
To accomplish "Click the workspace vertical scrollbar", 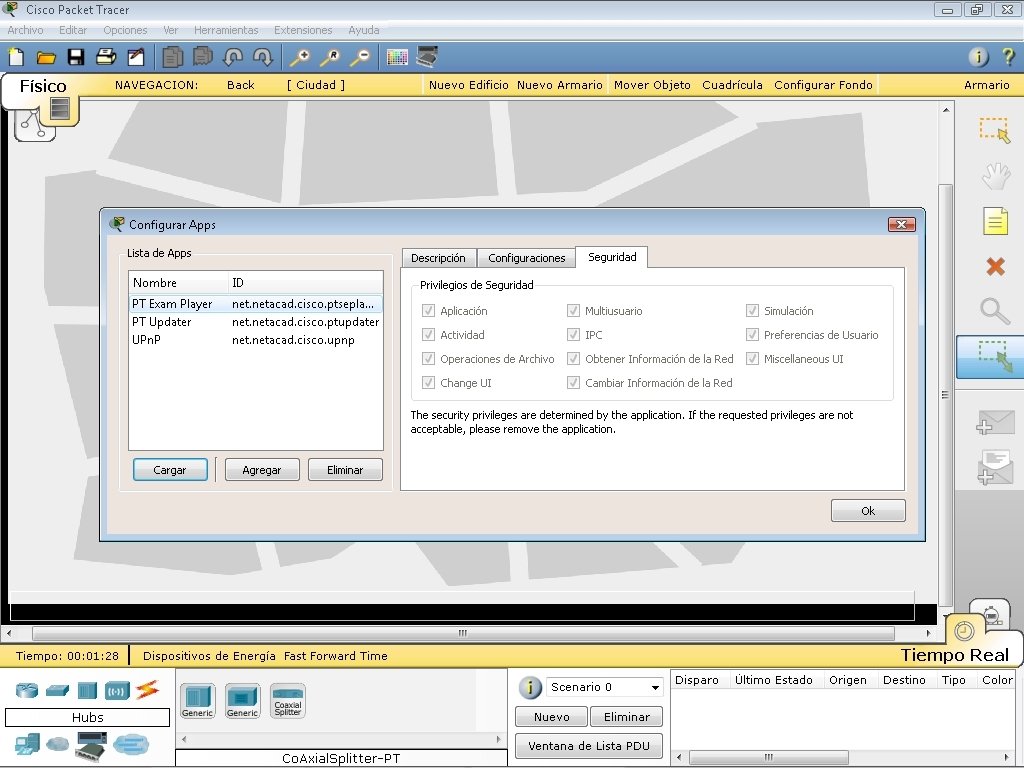I will 945,395.
